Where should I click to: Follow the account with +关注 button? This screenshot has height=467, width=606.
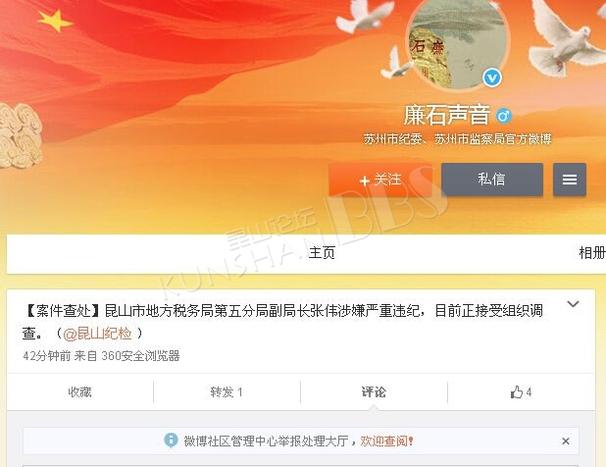(380, 180)
